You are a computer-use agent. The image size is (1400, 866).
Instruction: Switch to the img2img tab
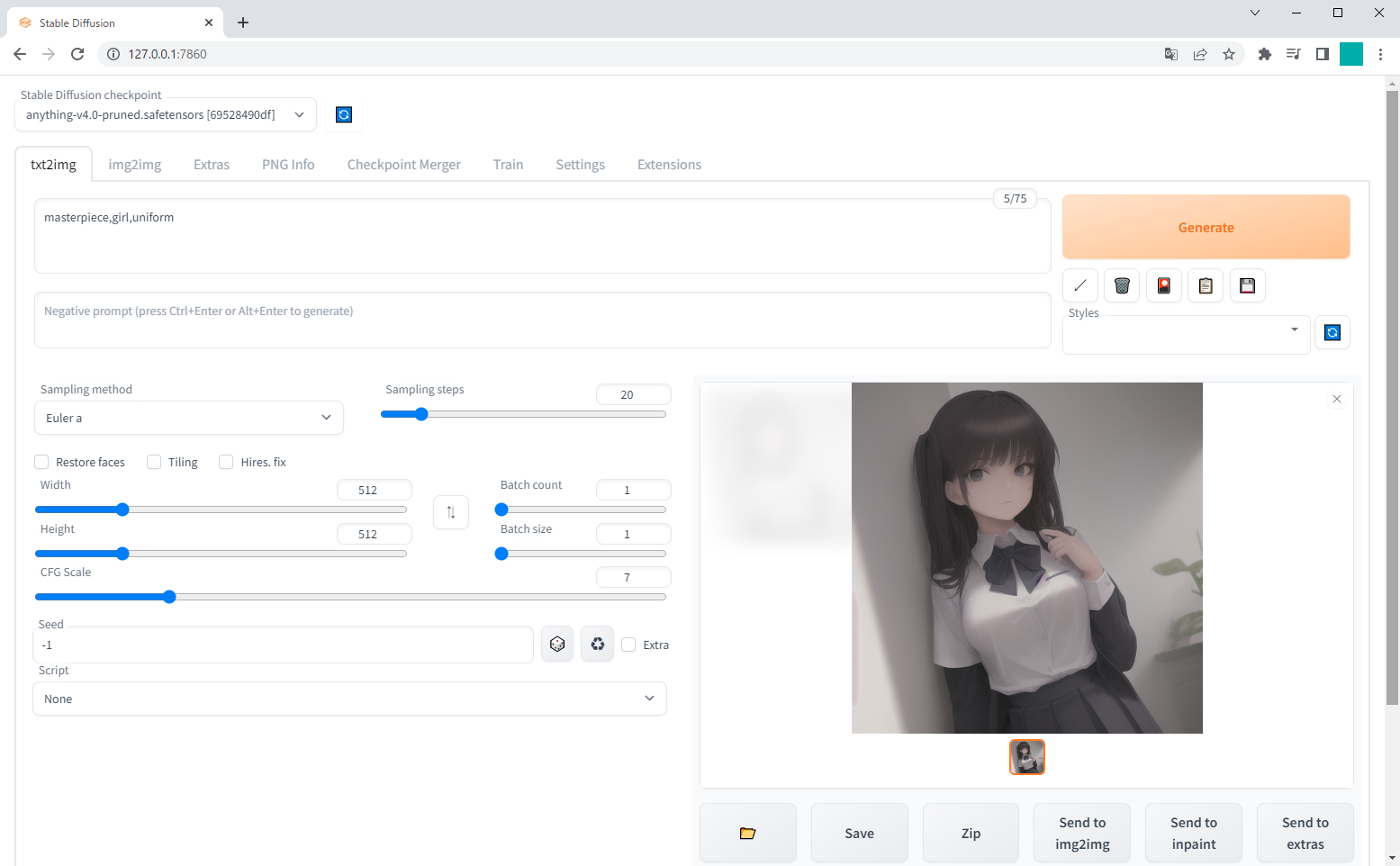tap(135, 165)
